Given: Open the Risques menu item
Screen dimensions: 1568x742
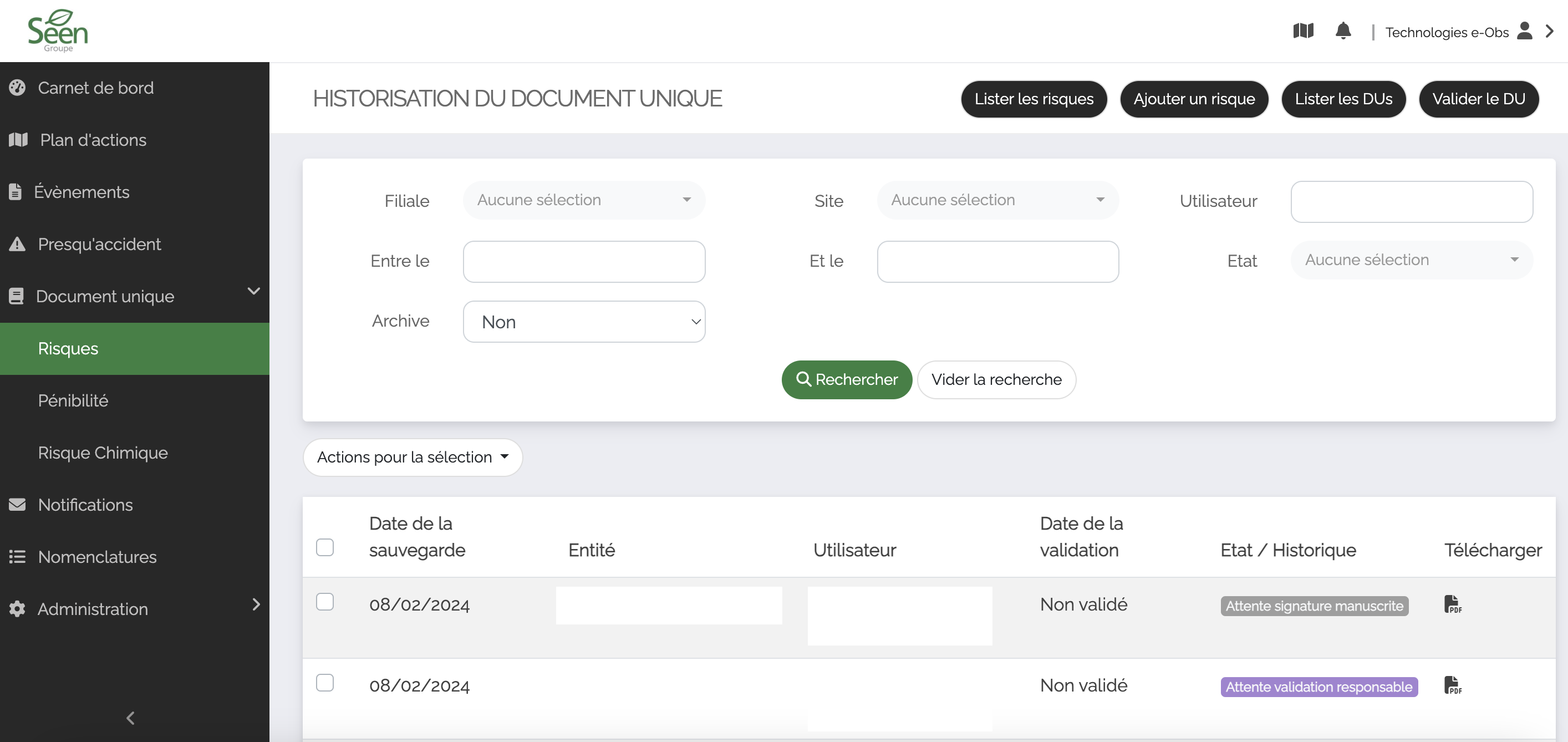Looking at the screenshot, I should tap(68, 348).
